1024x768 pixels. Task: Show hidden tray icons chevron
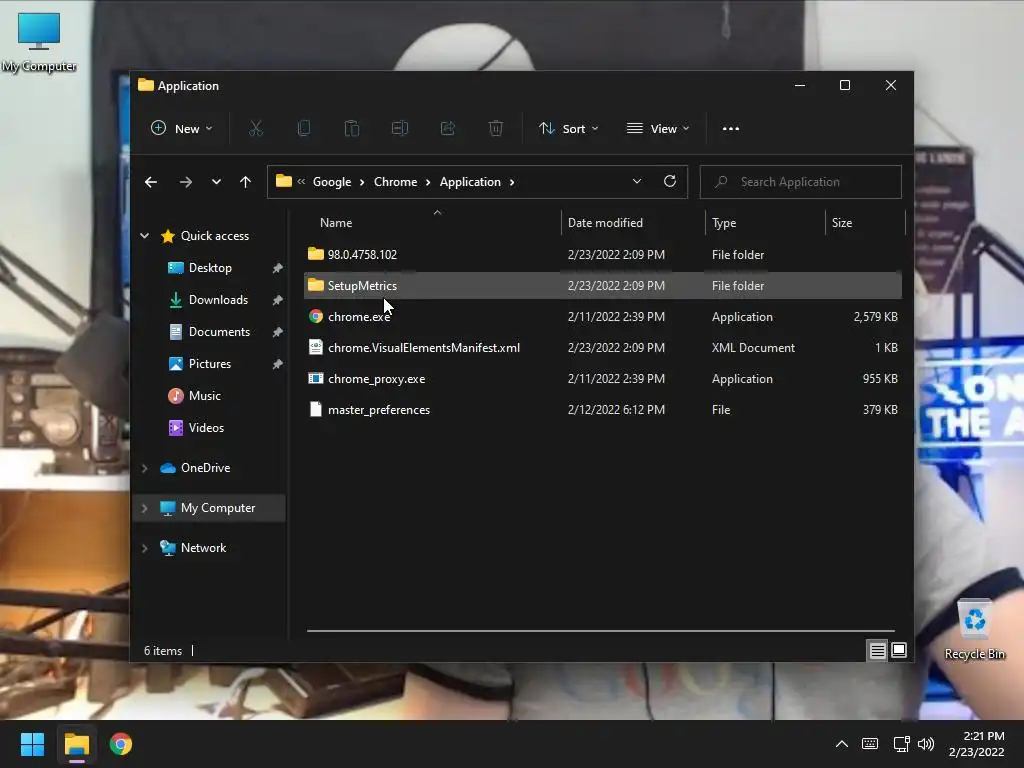(842, 744)
